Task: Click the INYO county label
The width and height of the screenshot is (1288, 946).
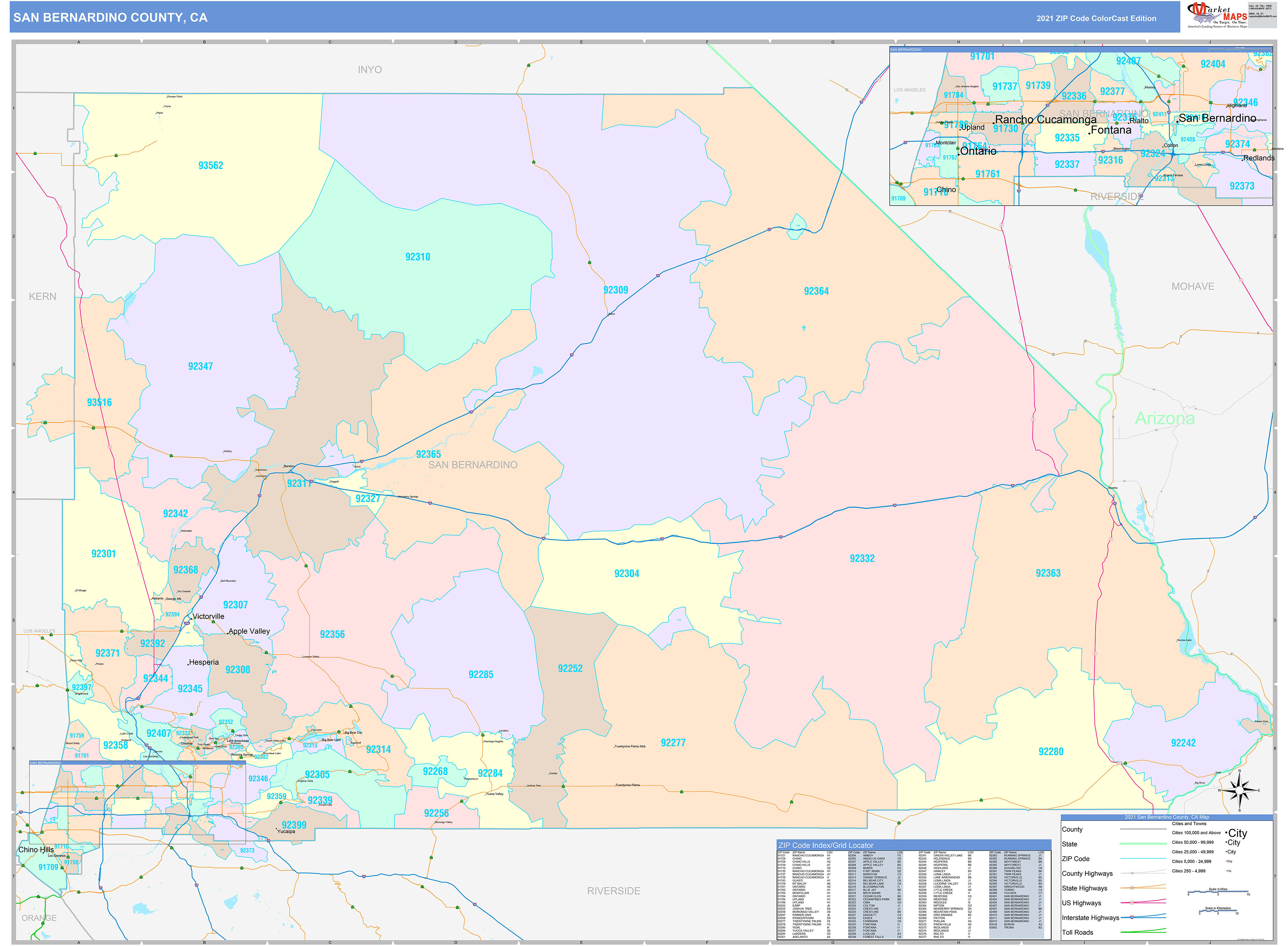Action: (x=370, y=69)
